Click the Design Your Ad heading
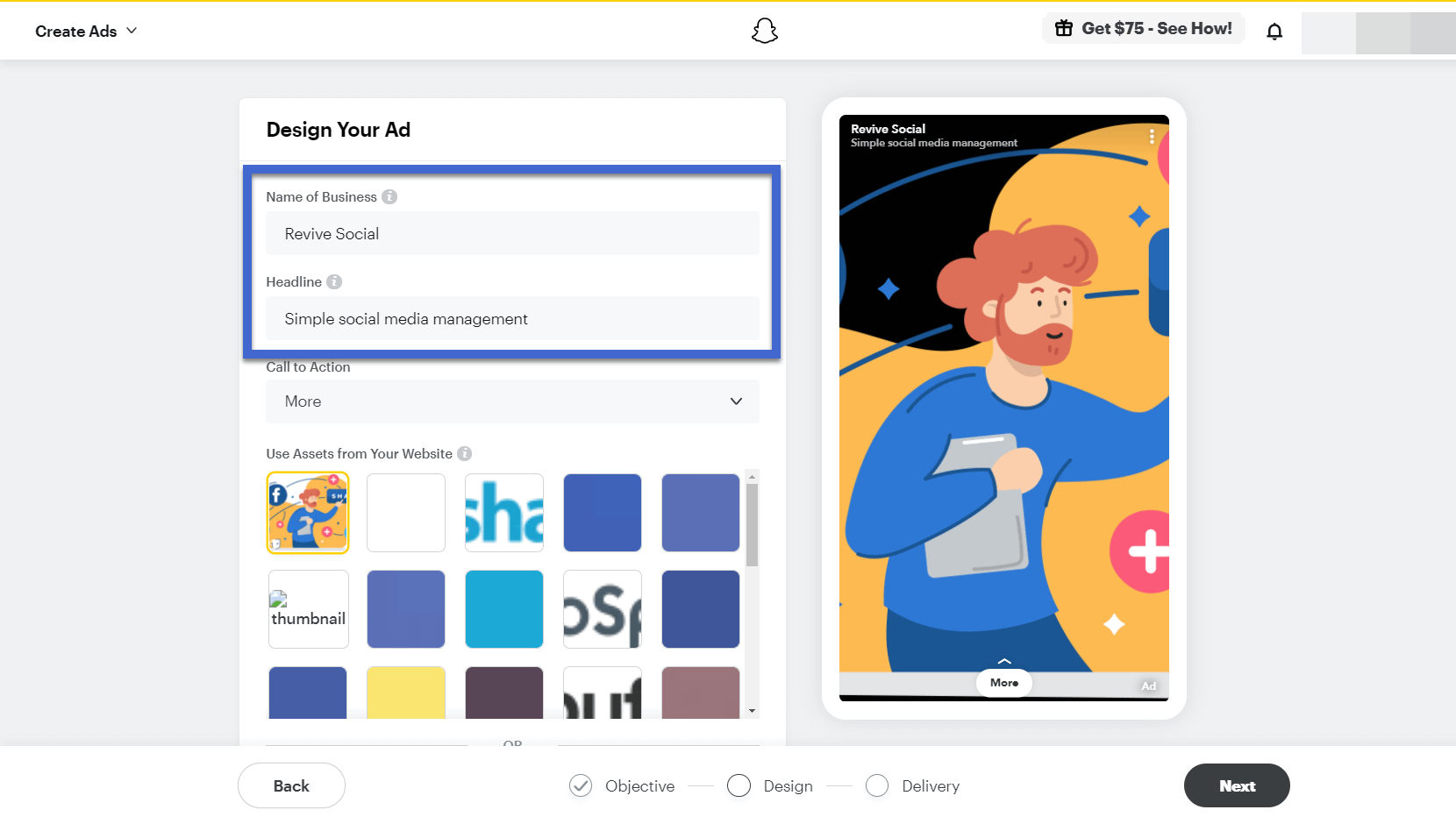The width and height of the screenshot is (1456, 824). tap(339, 130)
